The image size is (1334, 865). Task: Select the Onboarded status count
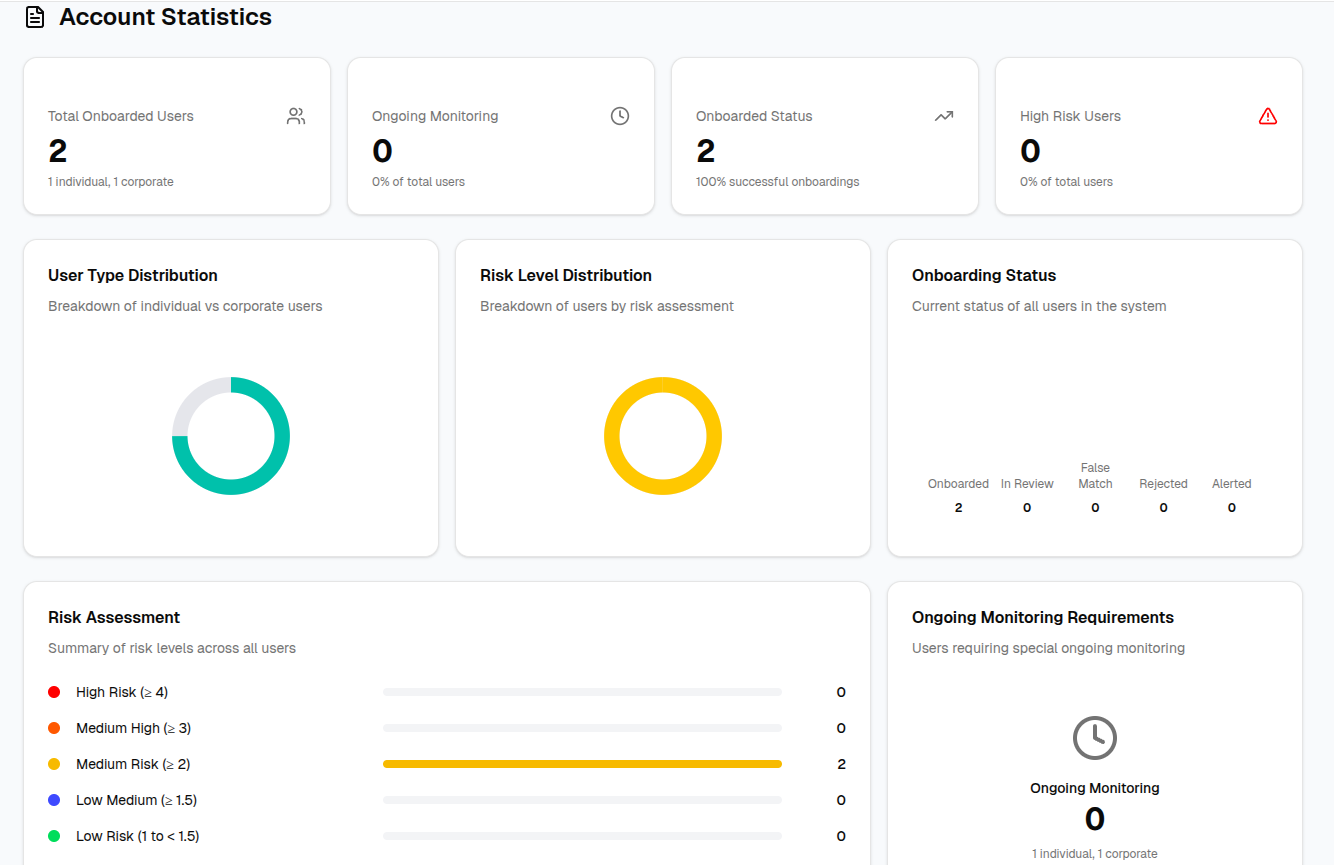(x=958, y=508)
